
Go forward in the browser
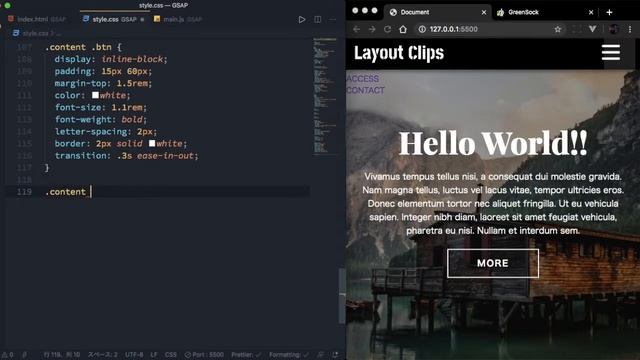pyautogui.click(x=372, y=29)
